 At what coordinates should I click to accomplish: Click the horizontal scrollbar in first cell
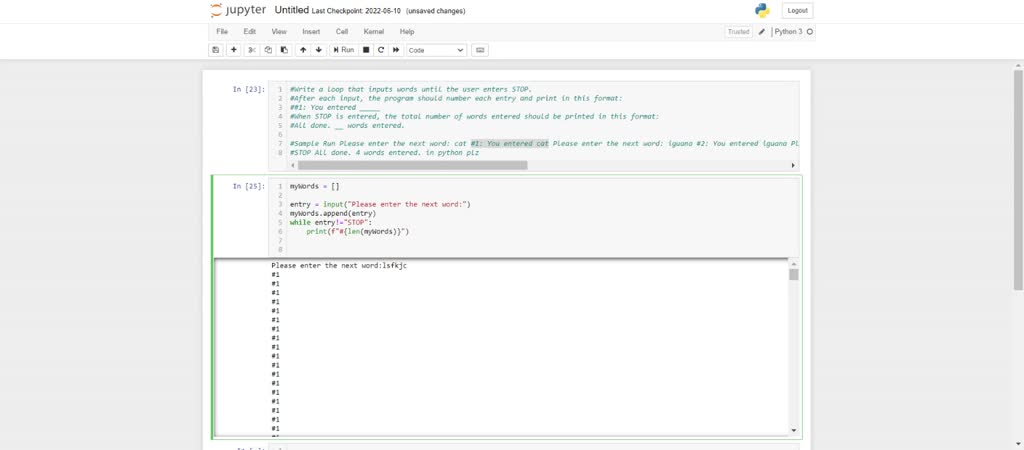[x=410, y=165]
